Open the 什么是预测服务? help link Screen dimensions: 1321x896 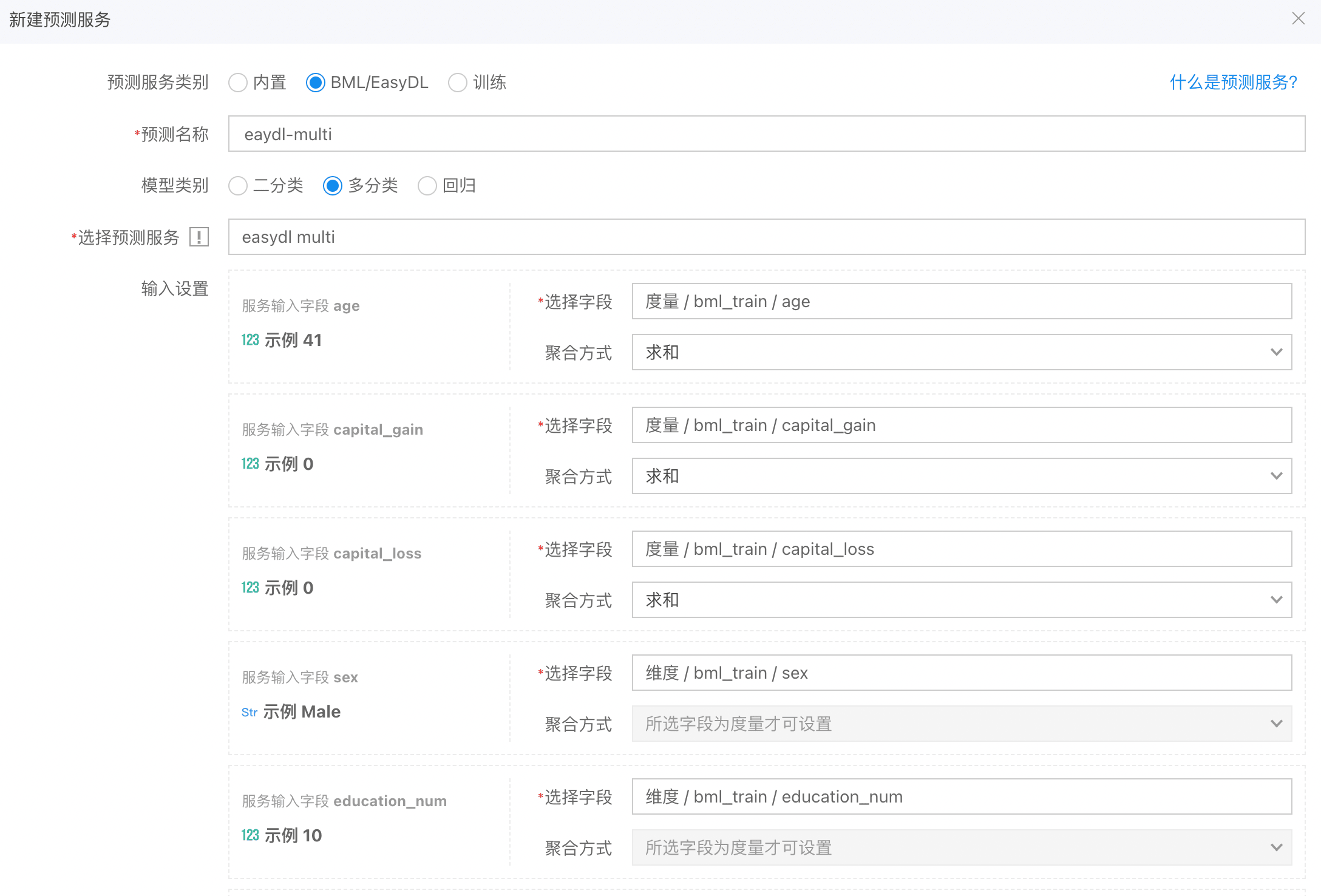point(1234,82)
